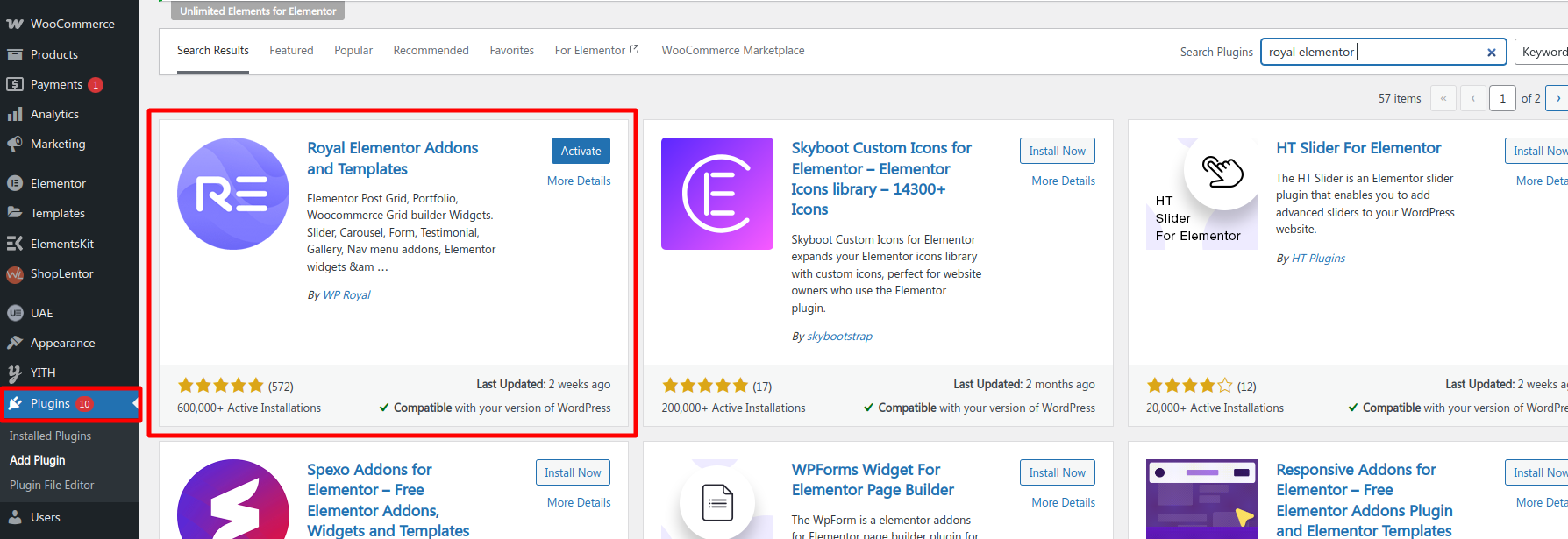Click WPForms Widget plugin logo
The image size is (1568, 539).
point(717,499)
